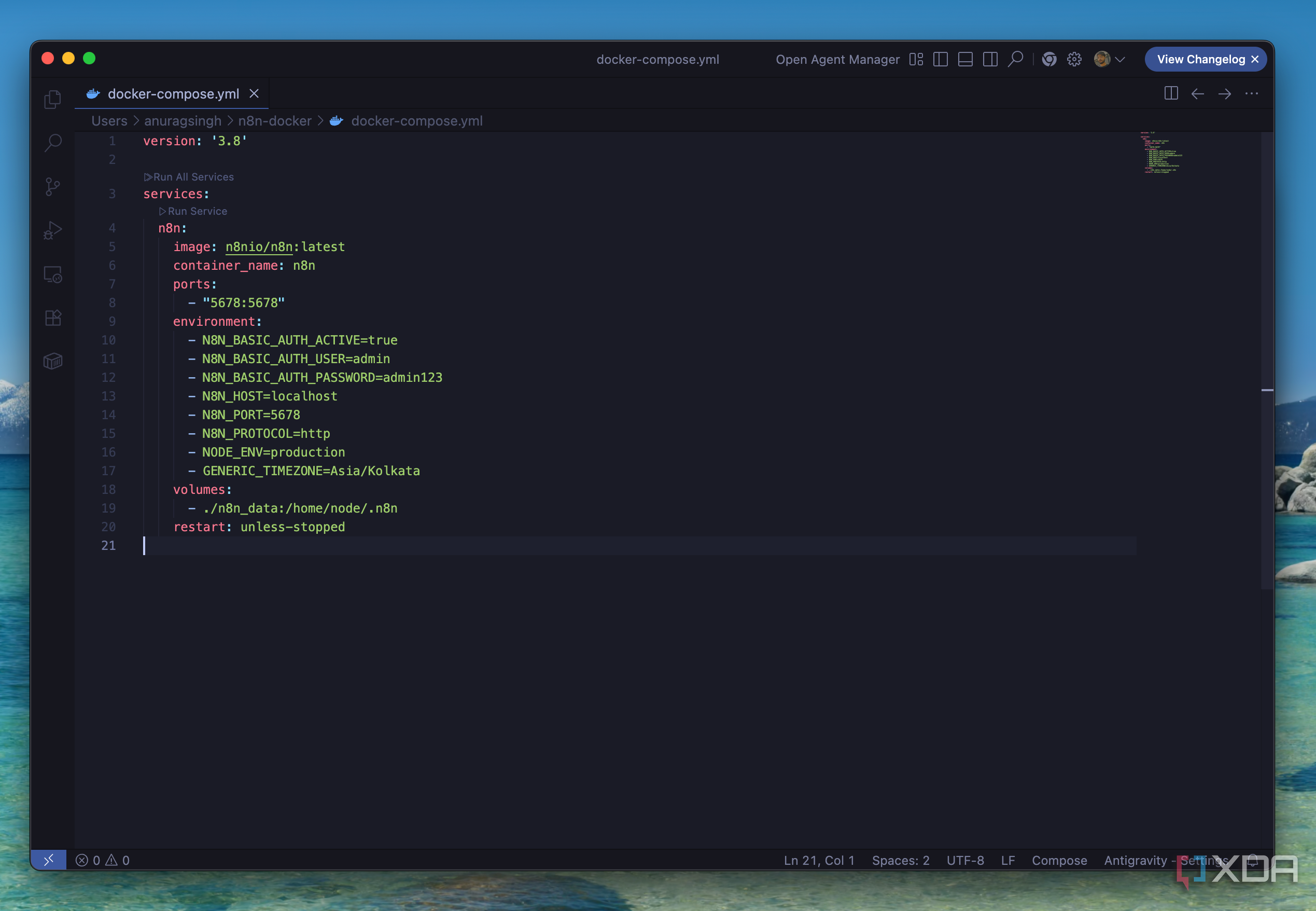Open the Containers view in activity bar
Image resolution: width=1316 pixels, height=911 pixels.
coord(52,361)
